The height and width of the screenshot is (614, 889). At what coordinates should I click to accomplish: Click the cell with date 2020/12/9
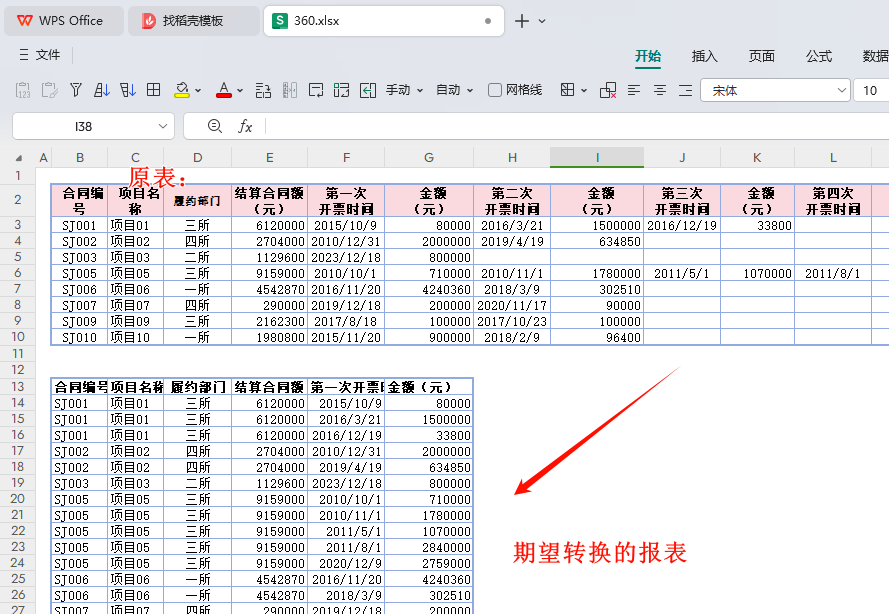(x=346, y=563)
